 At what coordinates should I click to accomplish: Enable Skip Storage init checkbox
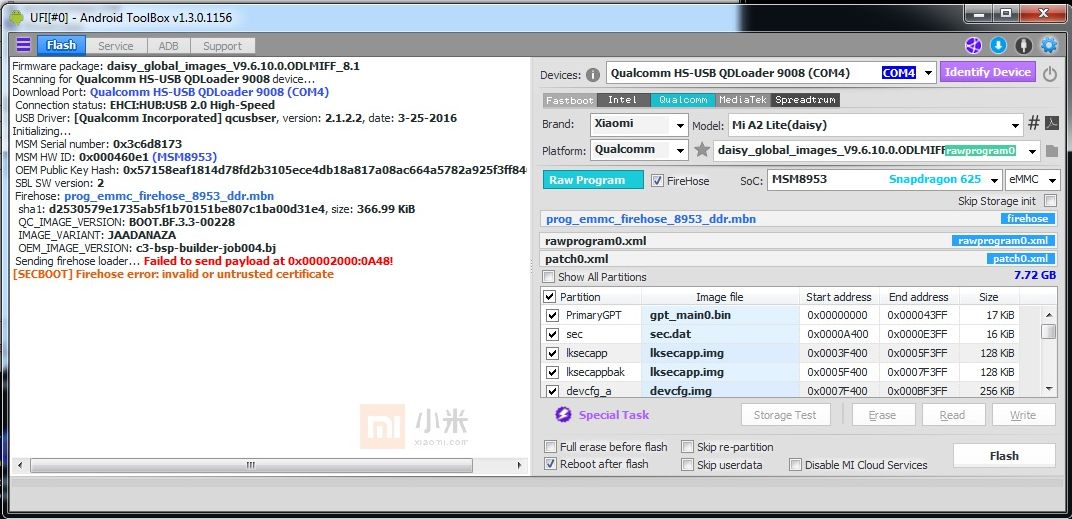[x=1049, y=201]
